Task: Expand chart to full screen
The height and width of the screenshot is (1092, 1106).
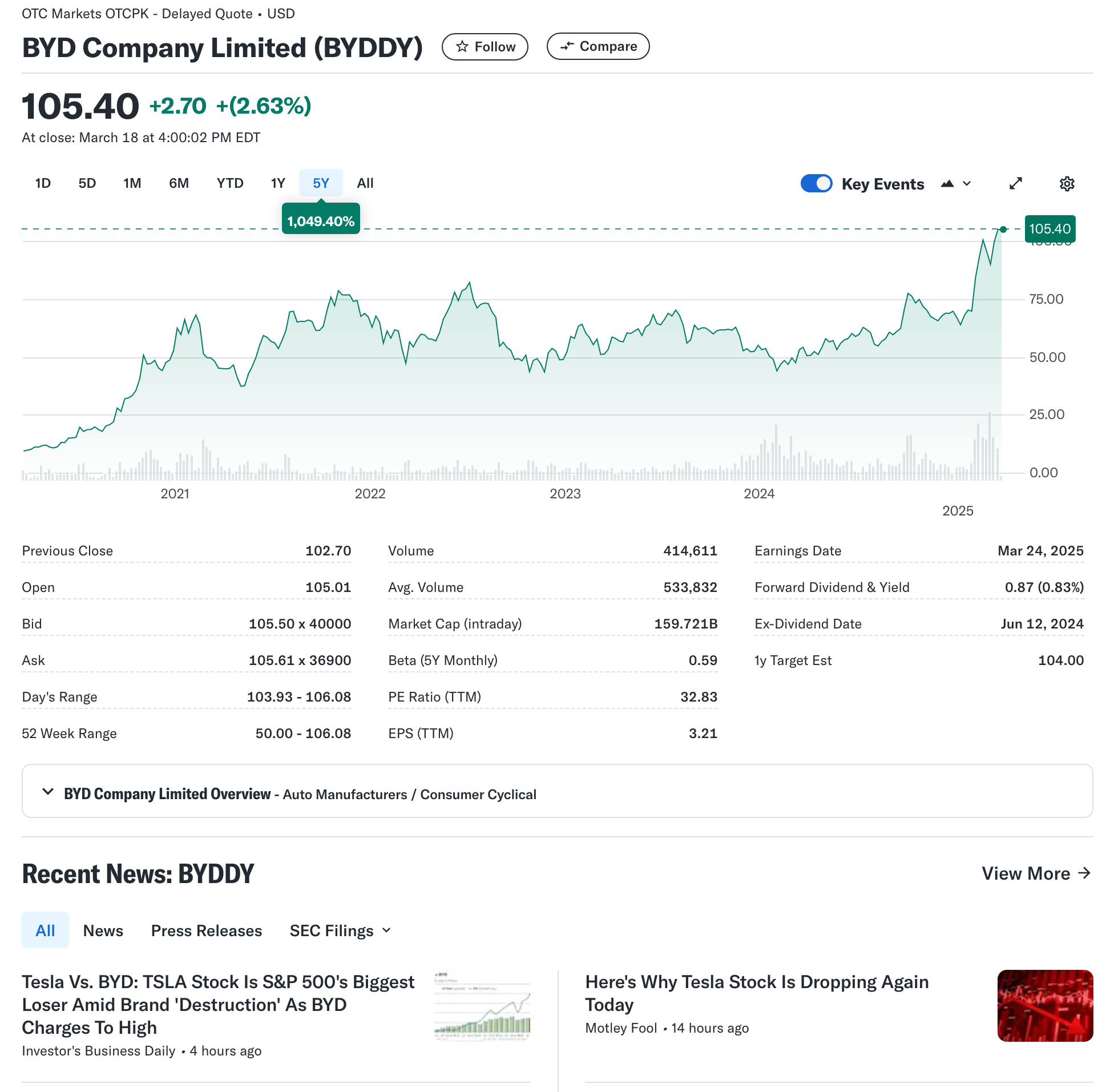Action: coord(1016,184)
